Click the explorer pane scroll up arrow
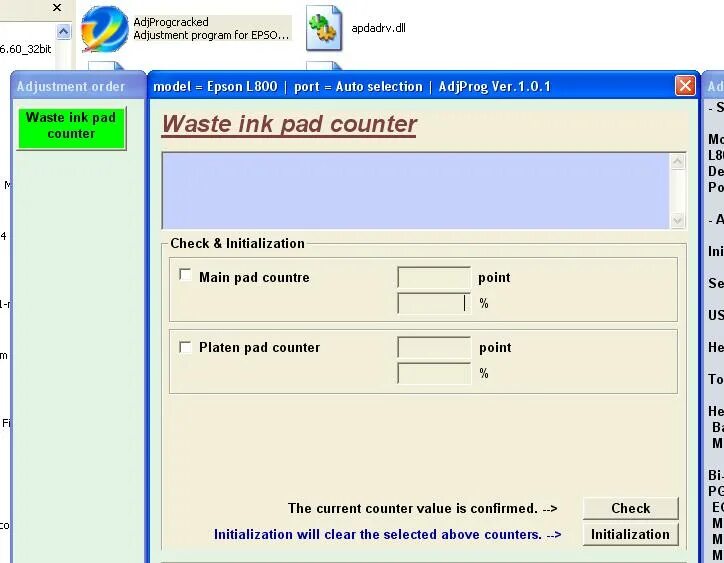Screen dimensions: 724x563 [x=63, y=32]
